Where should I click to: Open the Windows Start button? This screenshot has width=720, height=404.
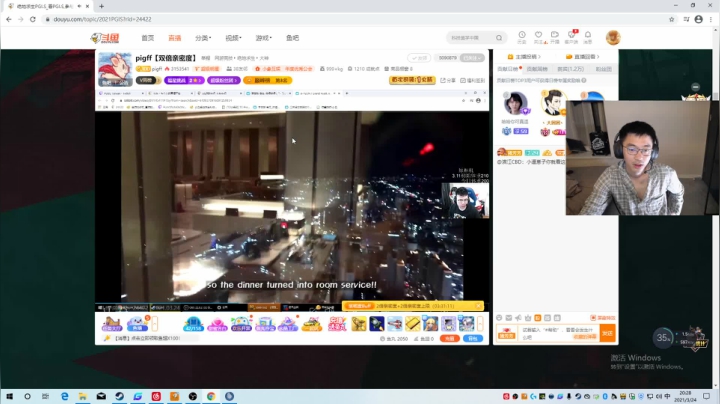pos(9,396)
